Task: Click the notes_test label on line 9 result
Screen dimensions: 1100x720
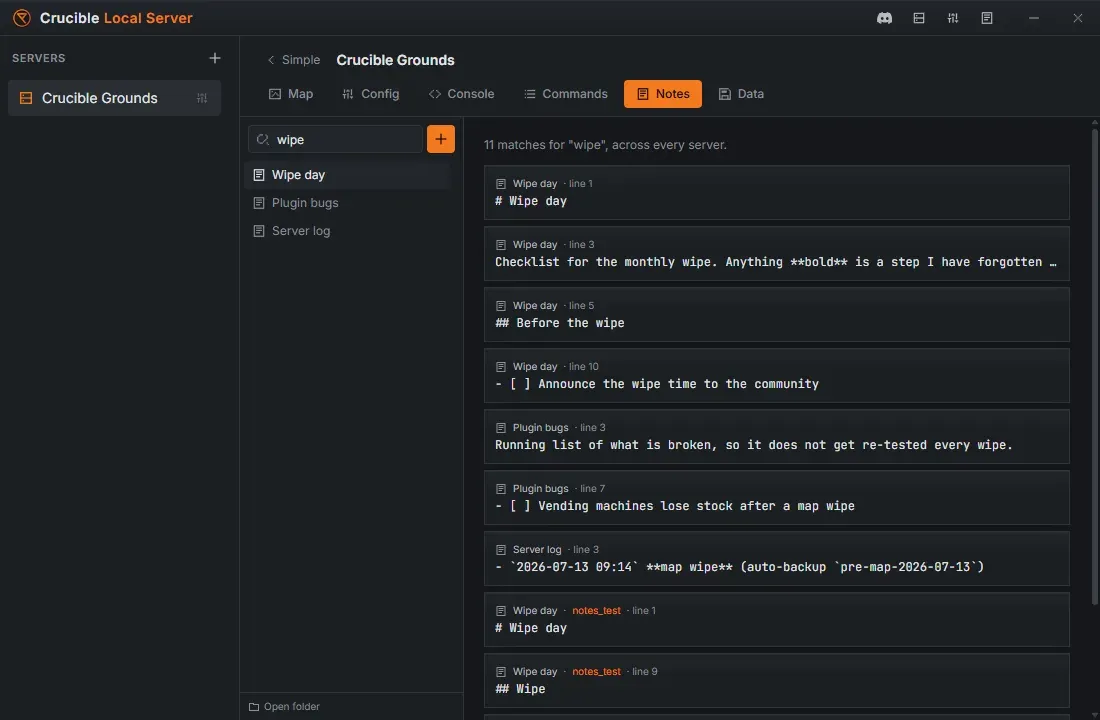Action: pyautogui.click(x=596, y=672)
